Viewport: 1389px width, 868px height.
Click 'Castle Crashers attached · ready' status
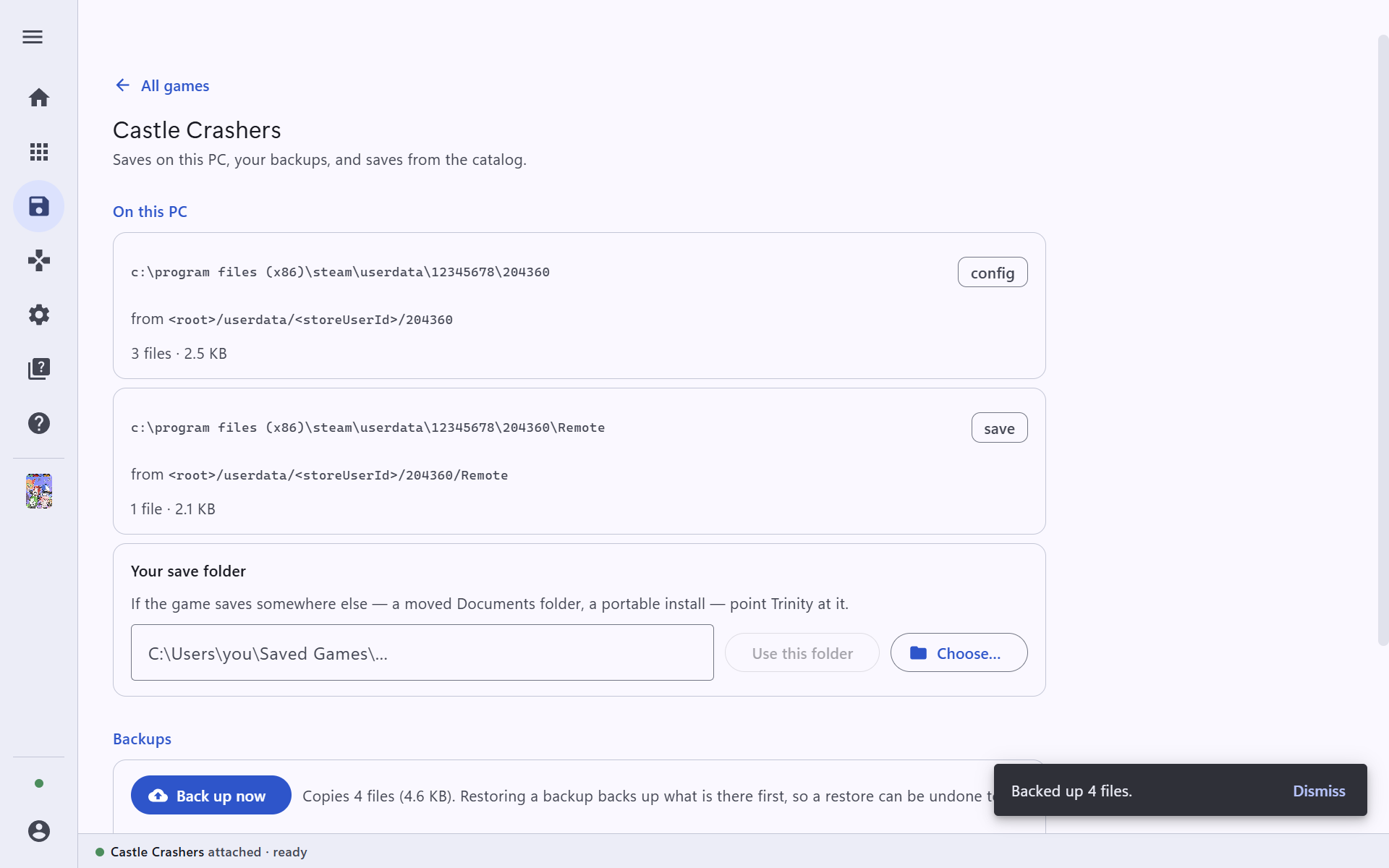pos(208,852)
